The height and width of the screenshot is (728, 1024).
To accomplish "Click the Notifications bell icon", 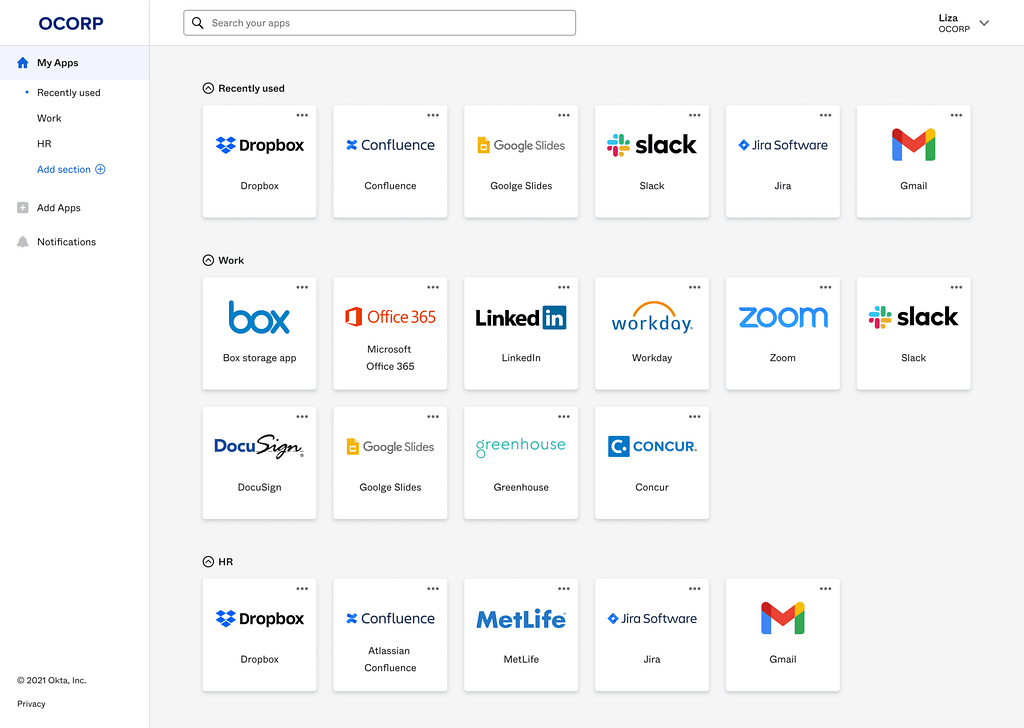I will 23,242.
